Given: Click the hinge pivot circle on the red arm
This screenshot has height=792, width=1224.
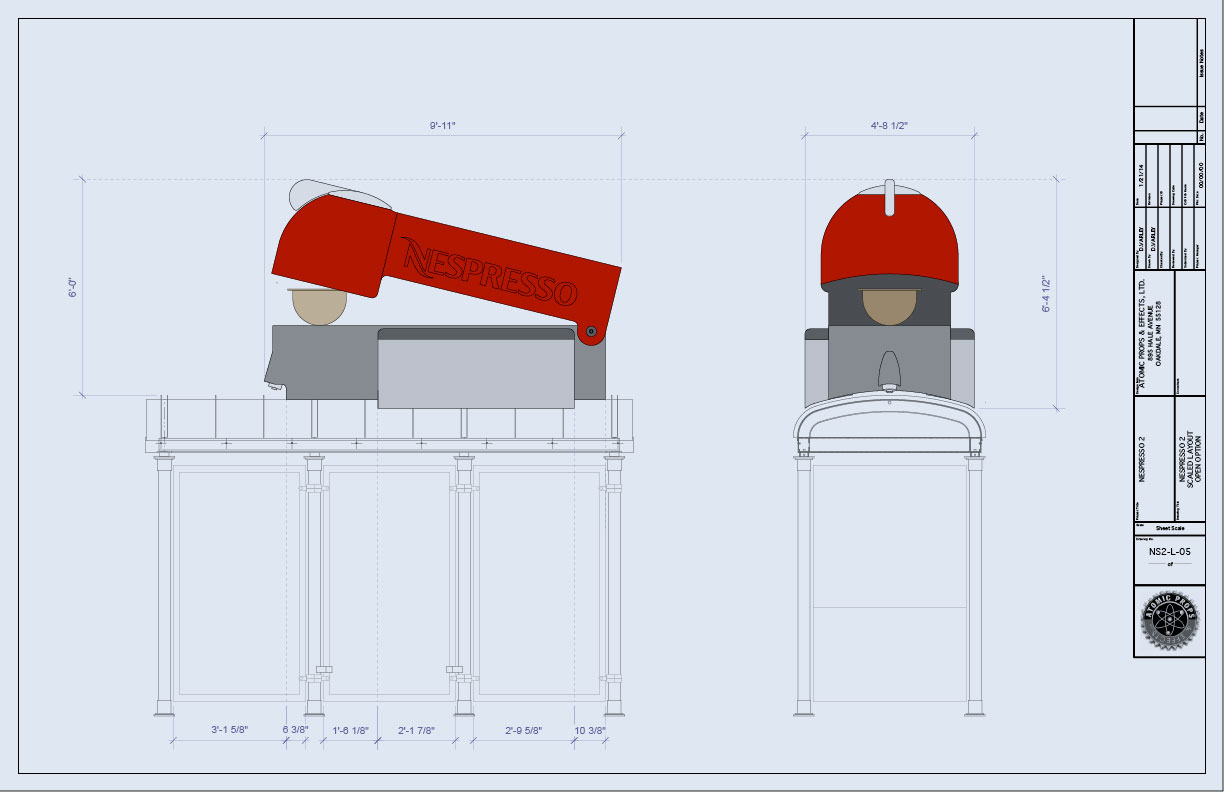Looking at the screenshot, I should tap(591, 330).
